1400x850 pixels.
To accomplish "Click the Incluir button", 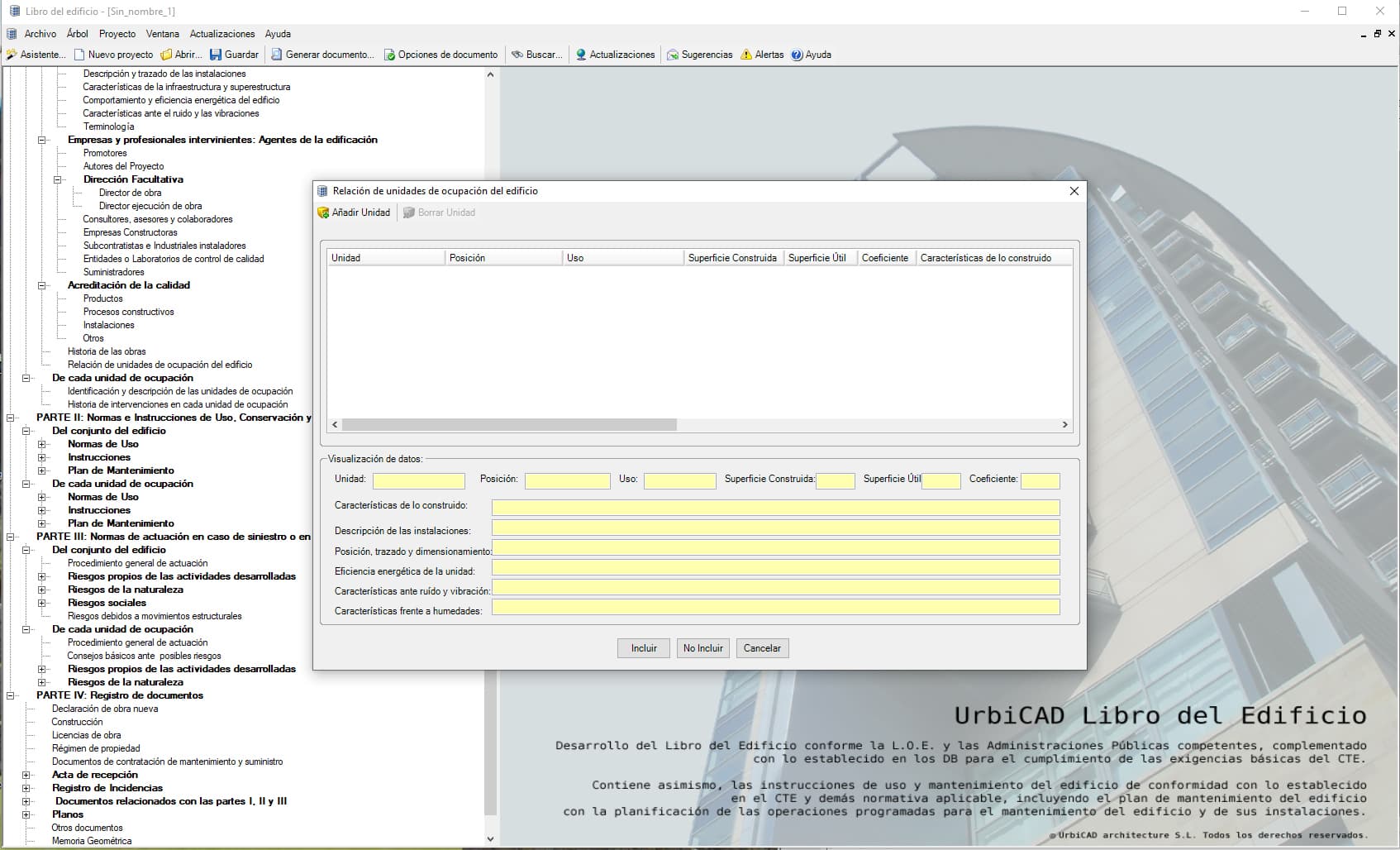I will coord(644,648).
